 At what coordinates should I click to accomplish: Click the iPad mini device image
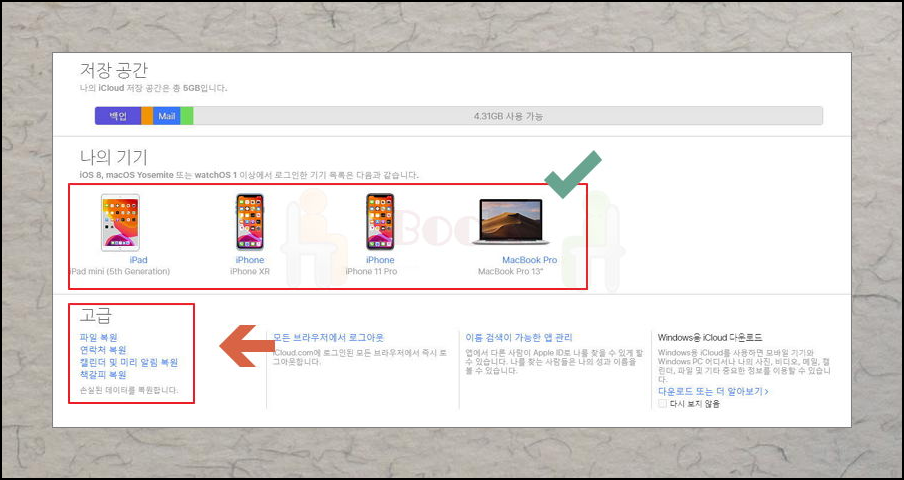click(x=120, y=222)
